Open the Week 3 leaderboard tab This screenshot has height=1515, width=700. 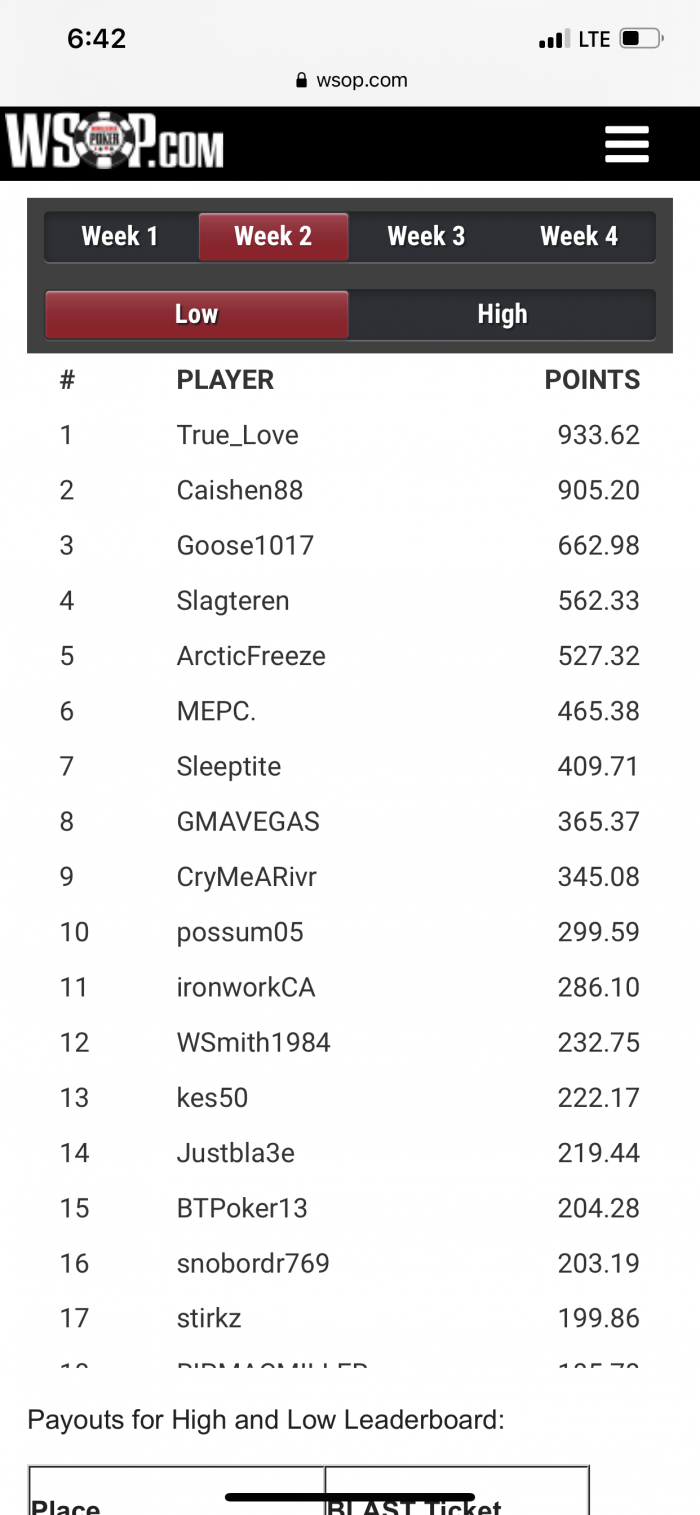[x=426, y=236]
